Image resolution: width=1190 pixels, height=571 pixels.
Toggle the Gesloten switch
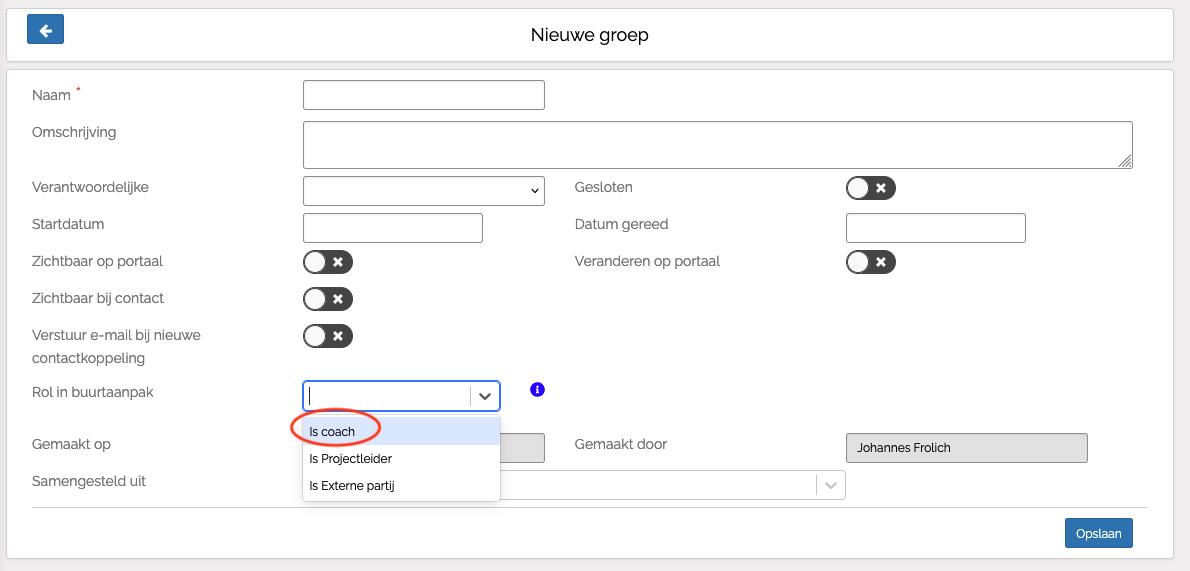[870, 188]
